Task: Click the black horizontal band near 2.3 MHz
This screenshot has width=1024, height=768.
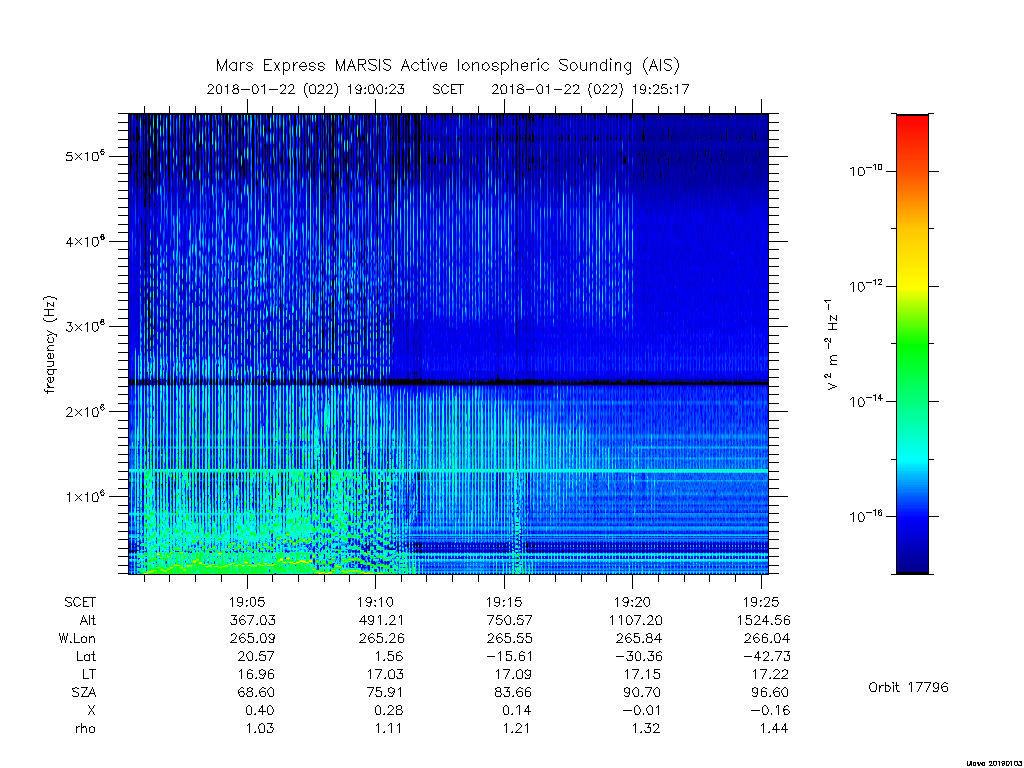Action: pos(448,382)
